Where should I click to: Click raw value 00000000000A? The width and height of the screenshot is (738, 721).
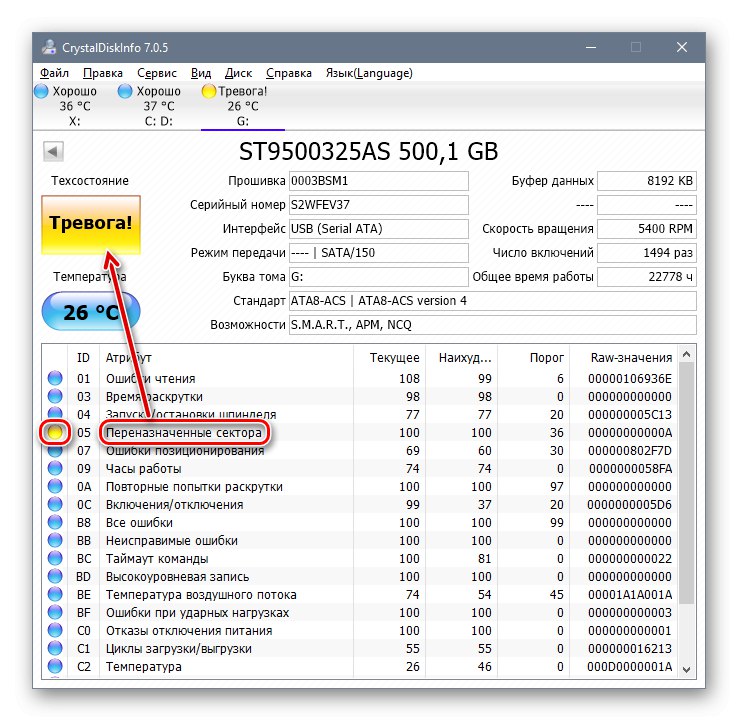630,433
